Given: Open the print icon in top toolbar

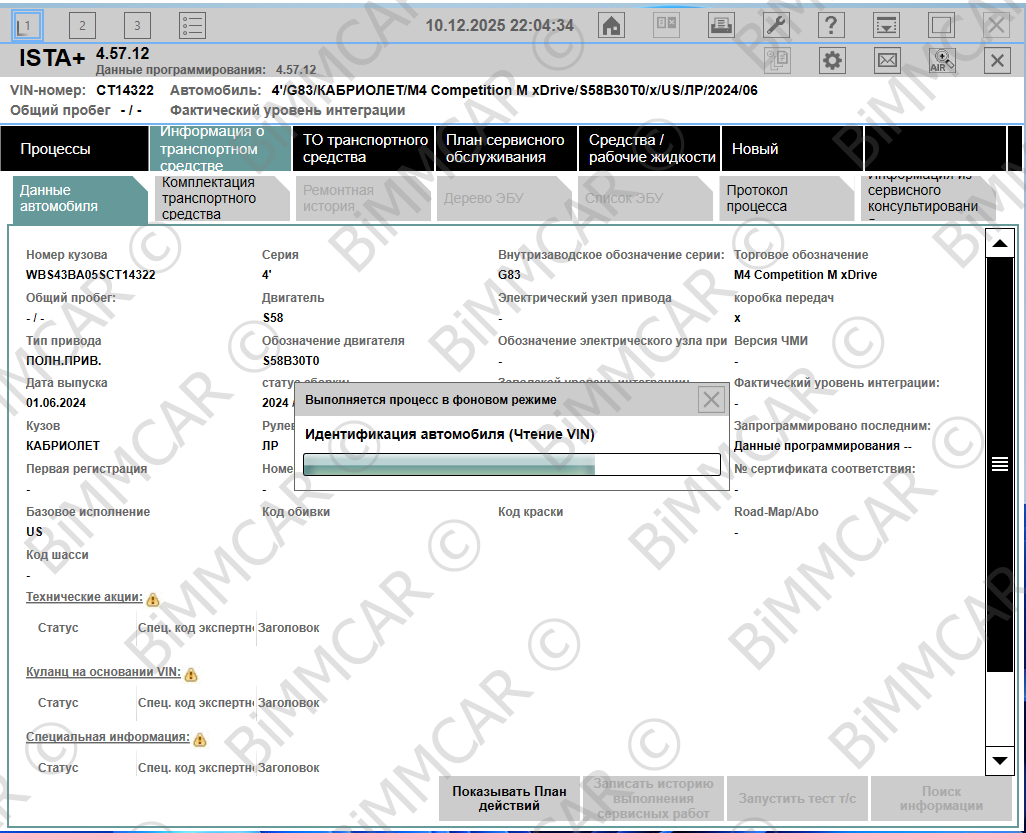Looking at the screenshot, I should point(720,26).
